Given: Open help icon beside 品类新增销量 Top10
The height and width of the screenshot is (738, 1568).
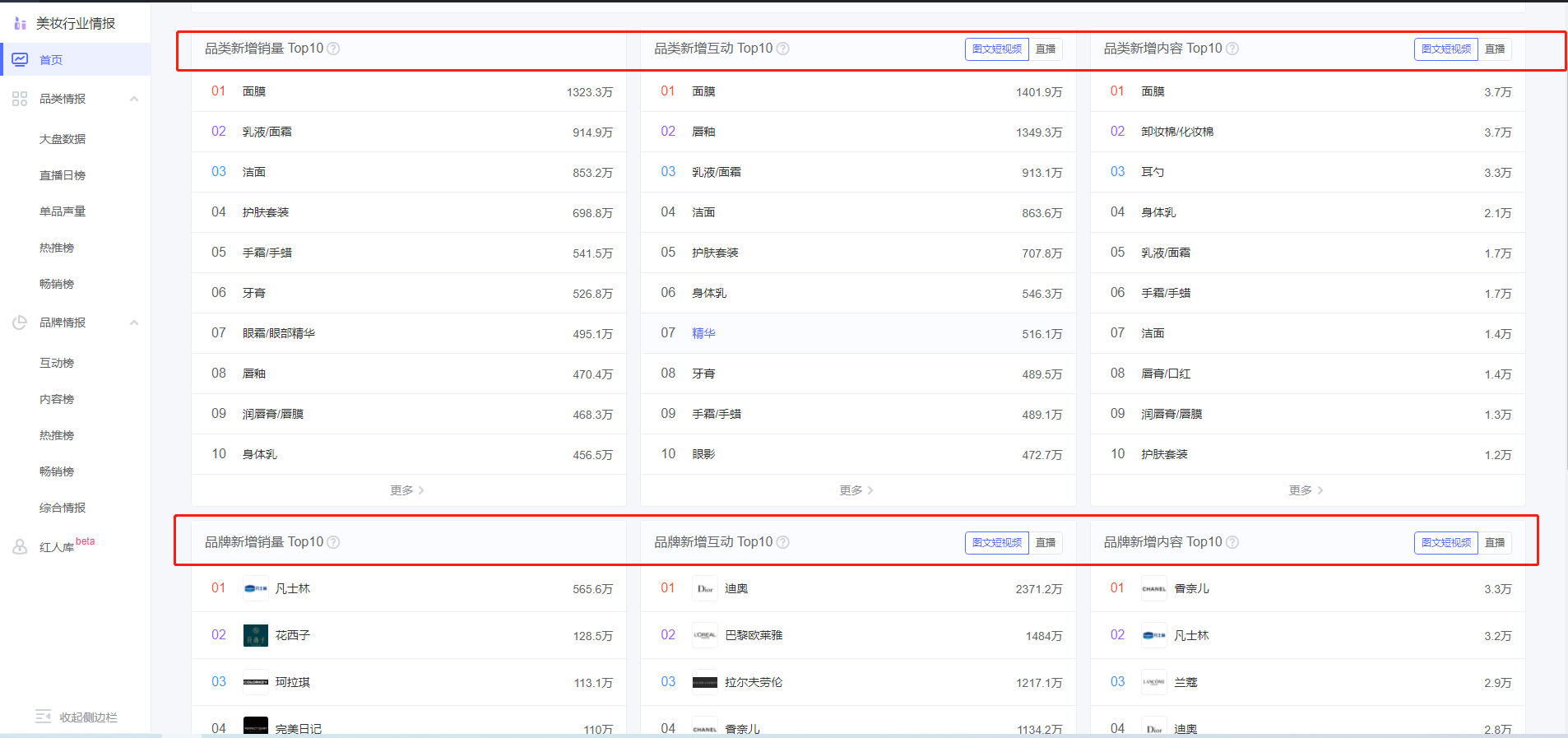Looking at the screenshot, I should (x=333, y=49).
